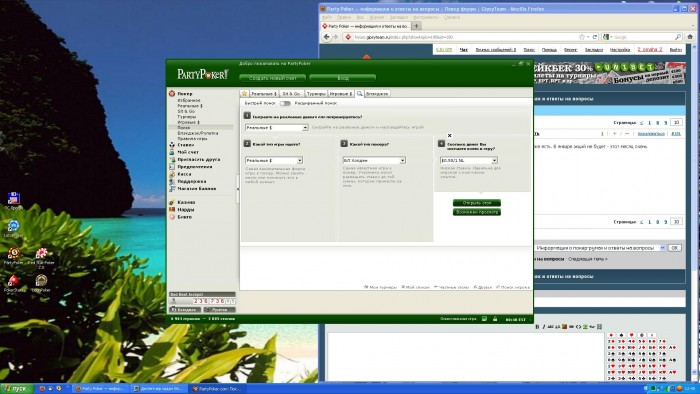
Task: Click the Предпочтения sidebar icon
Action: pyautogui.click(x=172, y=166)
